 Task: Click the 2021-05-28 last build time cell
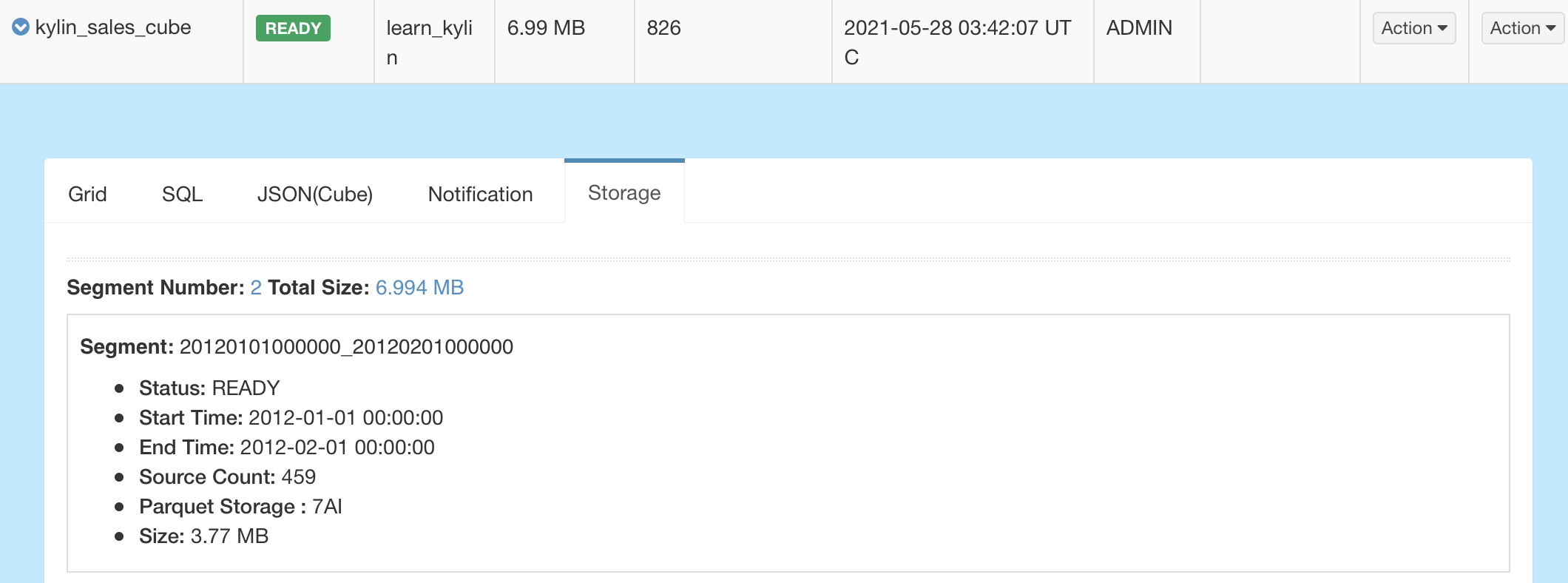click(957, 41)
